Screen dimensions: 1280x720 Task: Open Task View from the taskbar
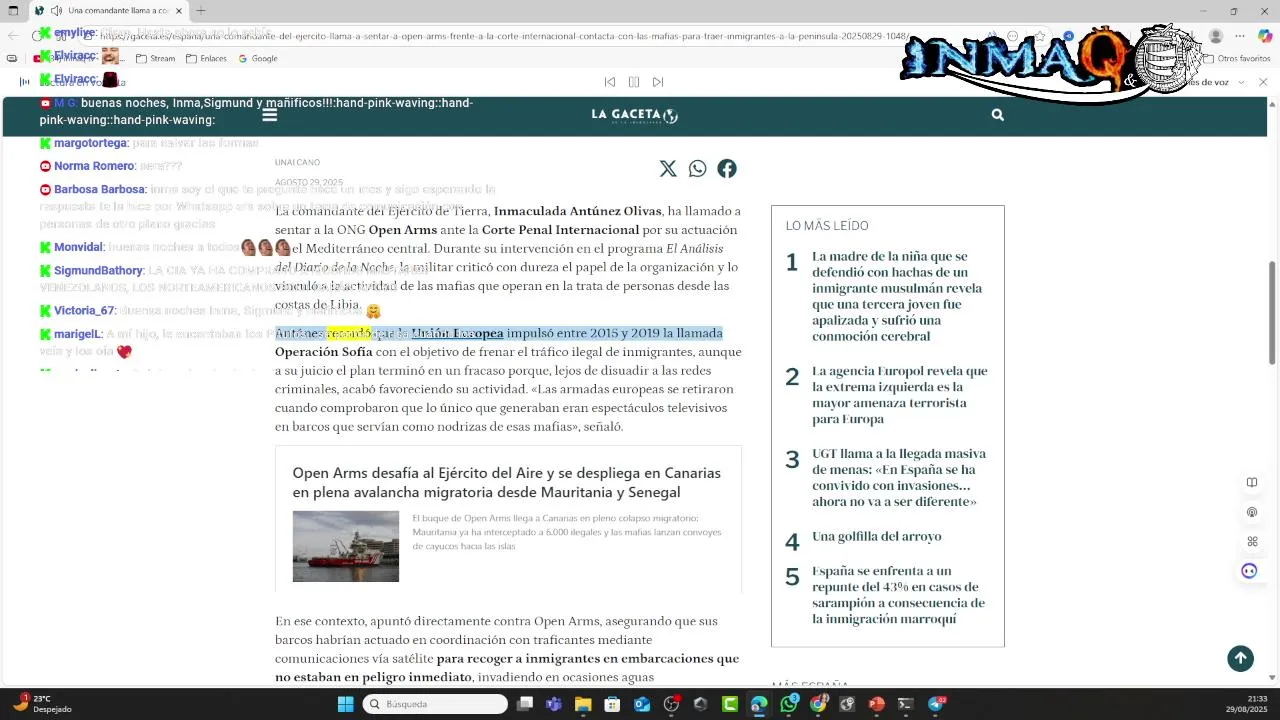pos(525,704)
